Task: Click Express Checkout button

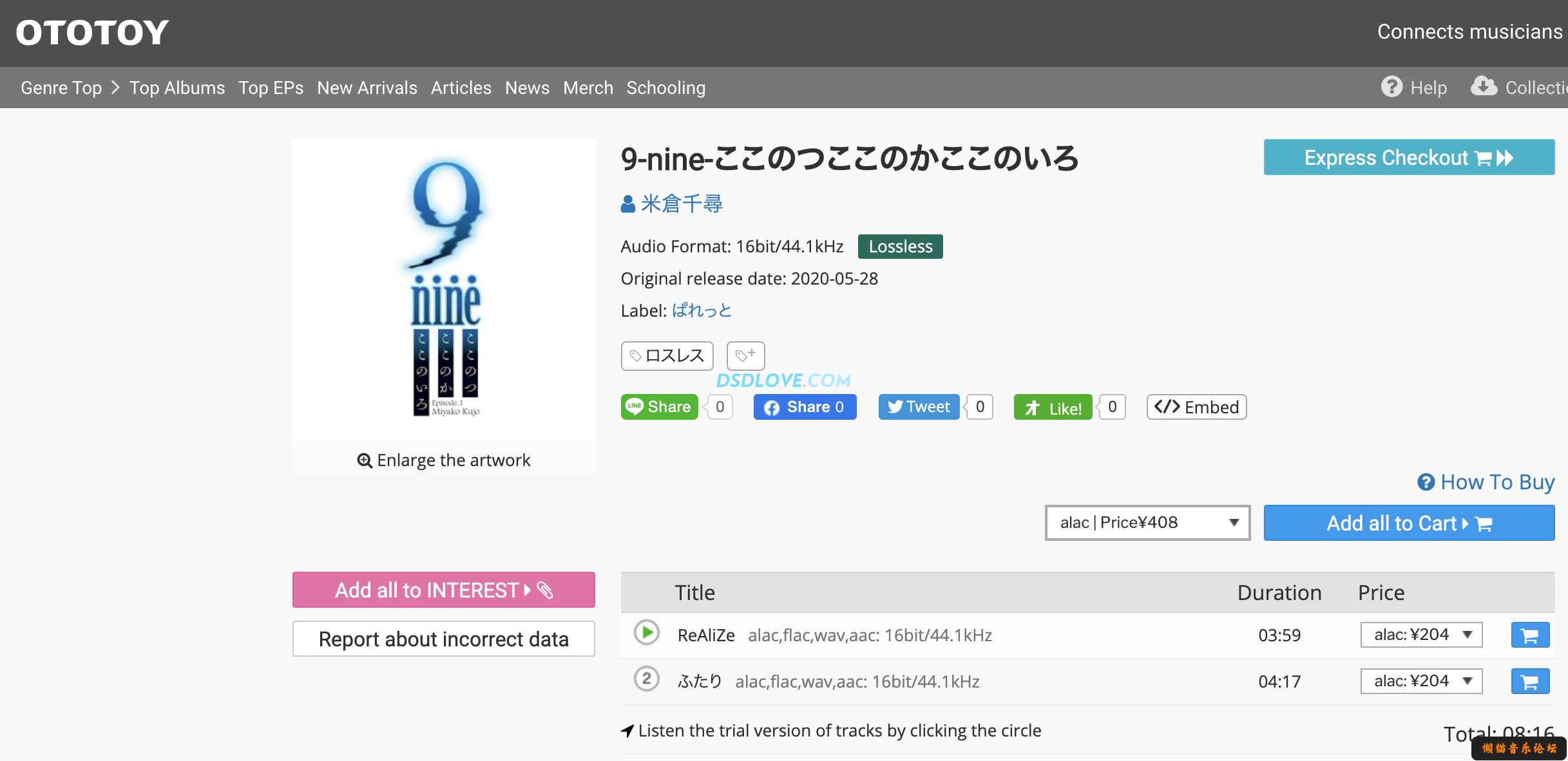Action: tap(1409, 157)
